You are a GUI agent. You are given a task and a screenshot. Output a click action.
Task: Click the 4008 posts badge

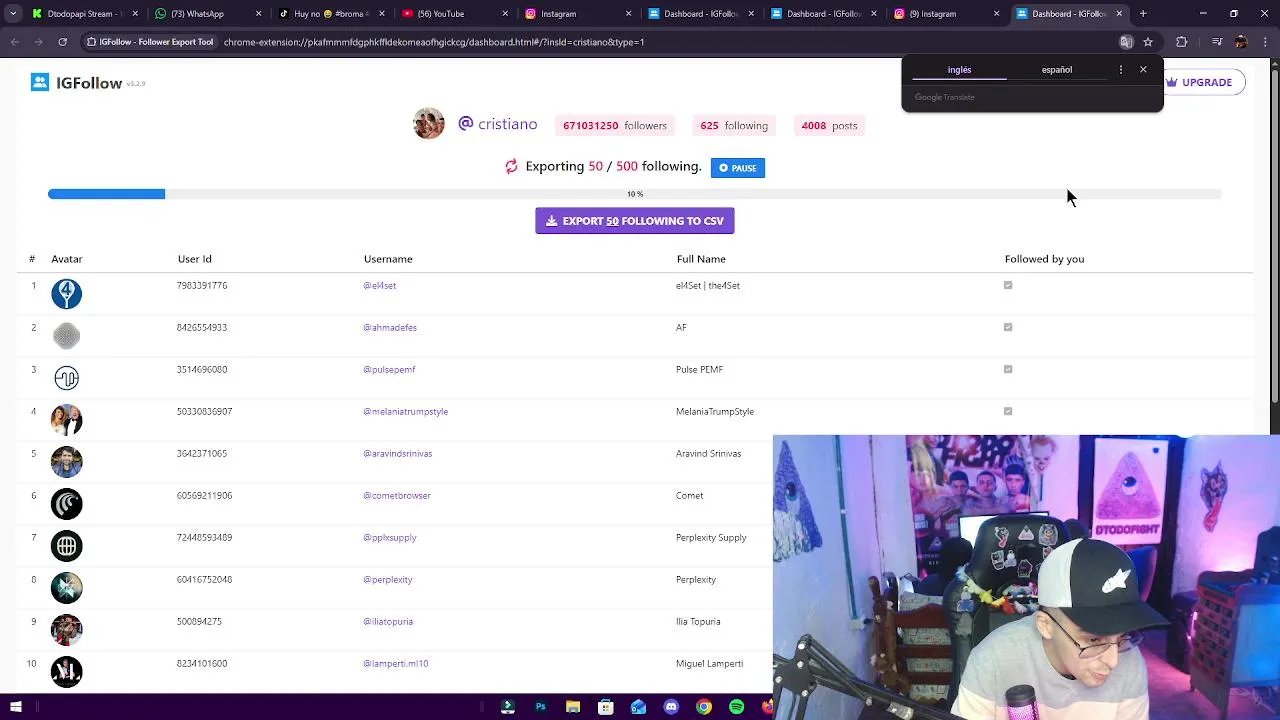coord(829,125)
